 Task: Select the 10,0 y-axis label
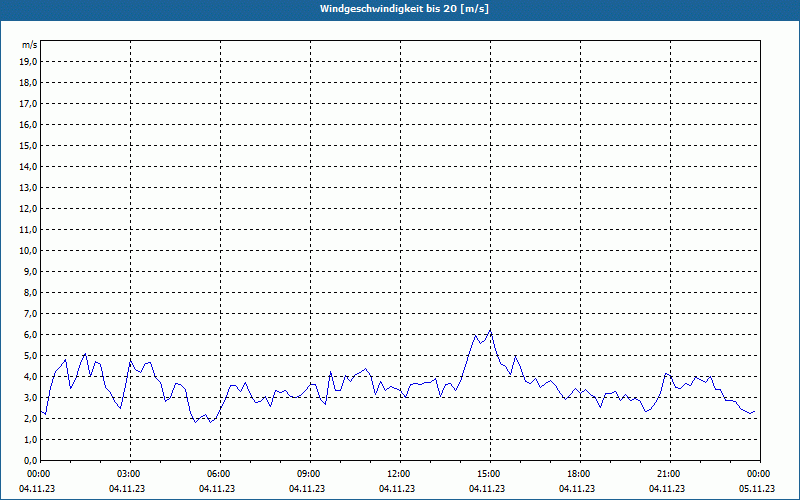(x=29, y=251)
